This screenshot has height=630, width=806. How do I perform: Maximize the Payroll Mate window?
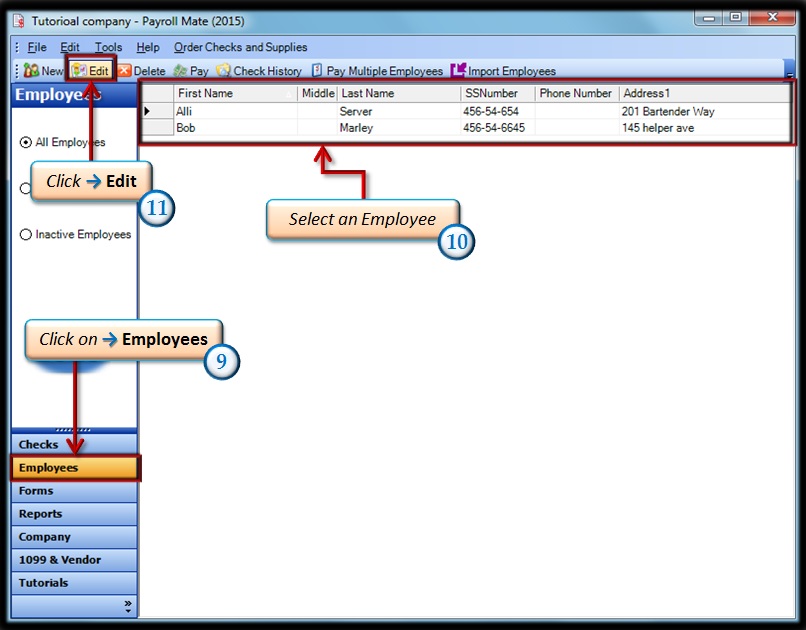[x=736, y=17]
